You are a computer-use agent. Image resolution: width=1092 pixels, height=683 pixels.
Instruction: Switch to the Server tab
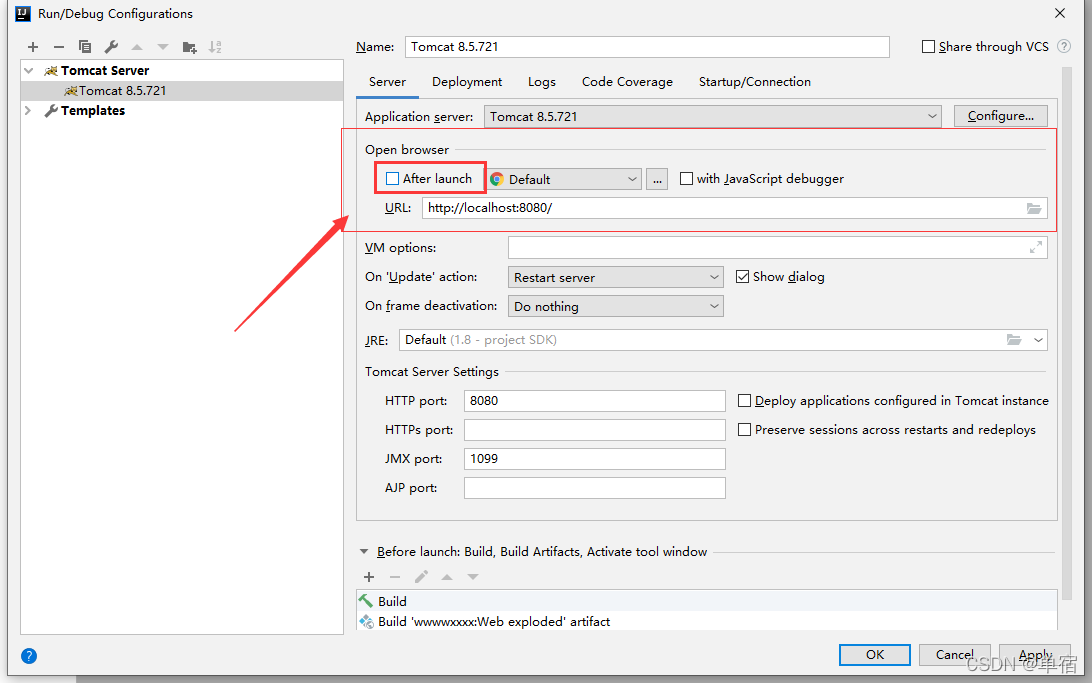(387, 82)
